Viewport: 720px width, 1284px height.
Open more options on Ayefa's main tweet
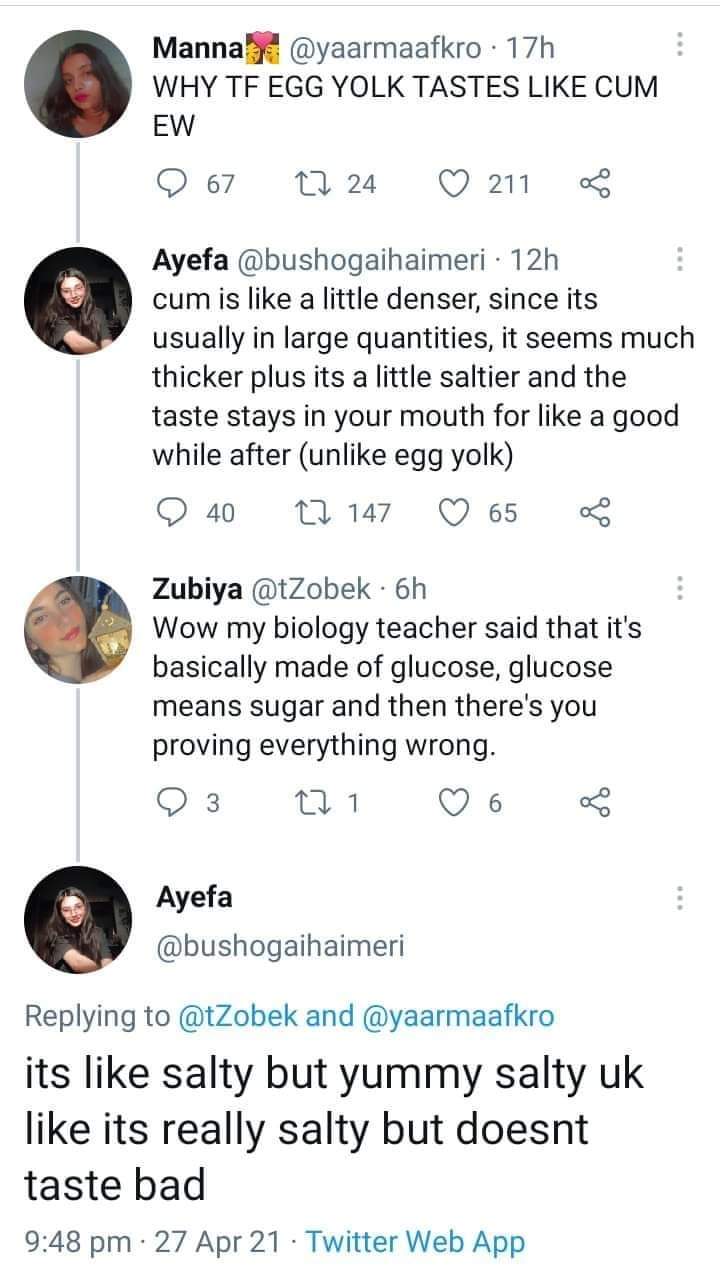[680, 897]
